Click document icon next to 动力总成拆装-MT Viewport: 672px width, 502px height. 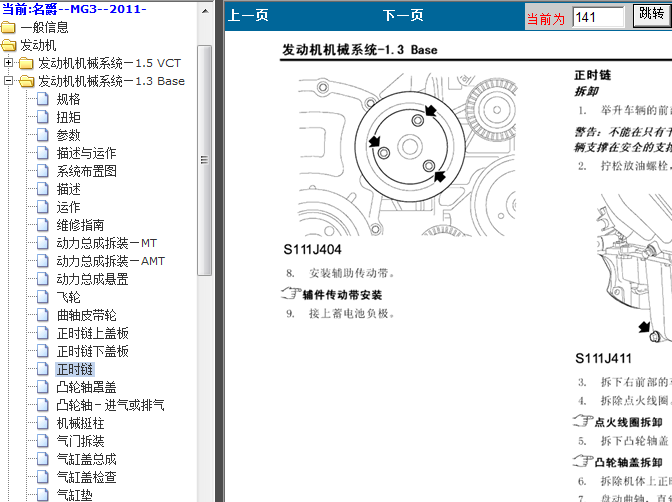42,243
